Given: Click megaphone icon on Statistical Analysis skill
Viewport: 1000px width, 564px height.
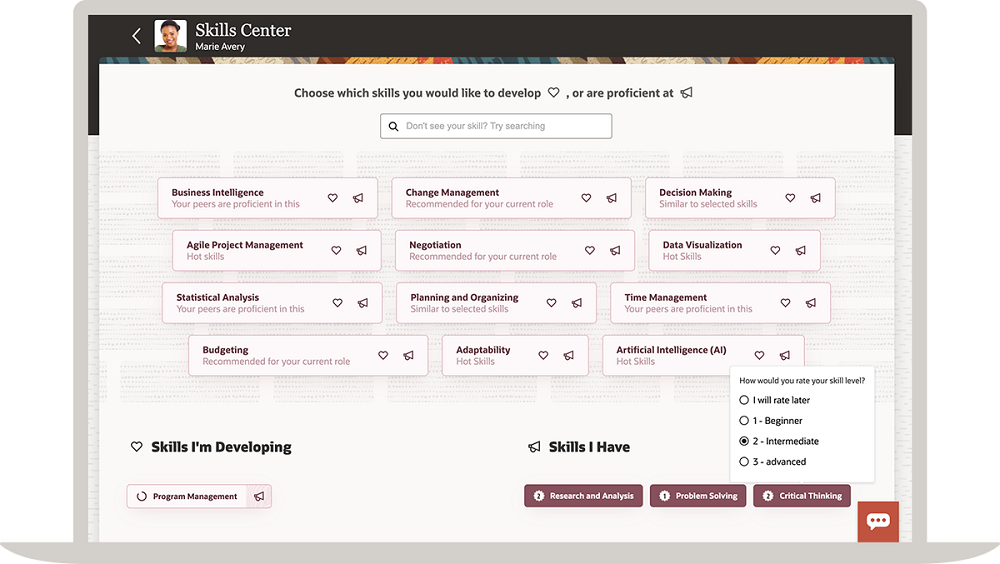Looking at the screenshot, I should (363, 303).
